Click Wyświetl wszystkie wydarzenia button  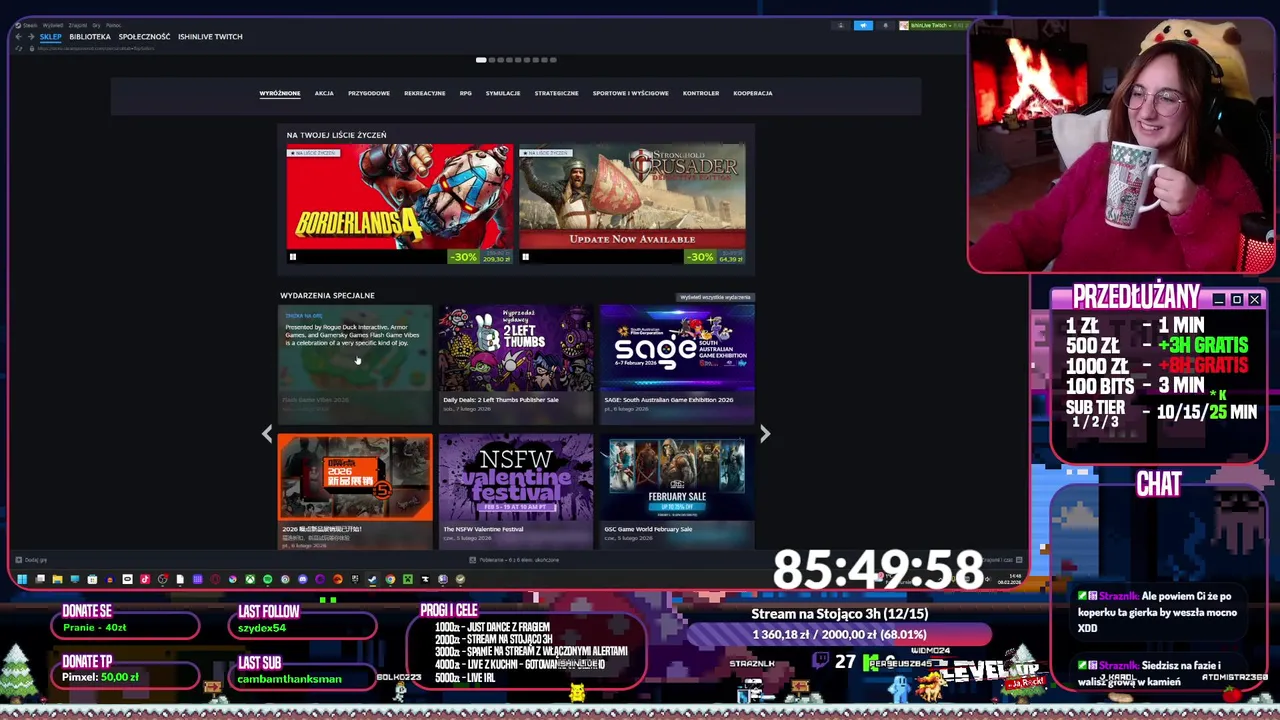(715, 297)
